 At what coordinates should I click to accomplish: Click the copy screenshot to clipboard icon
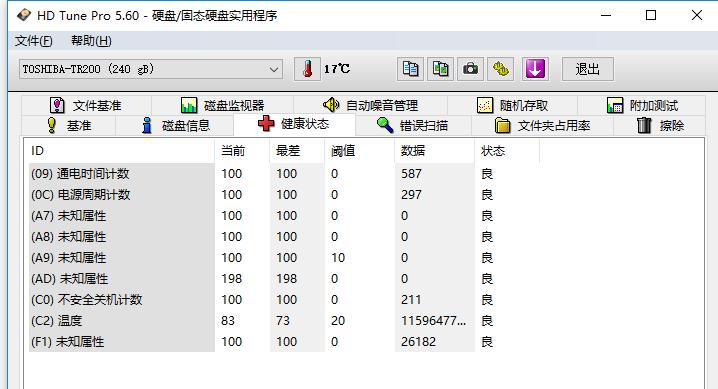441,69
